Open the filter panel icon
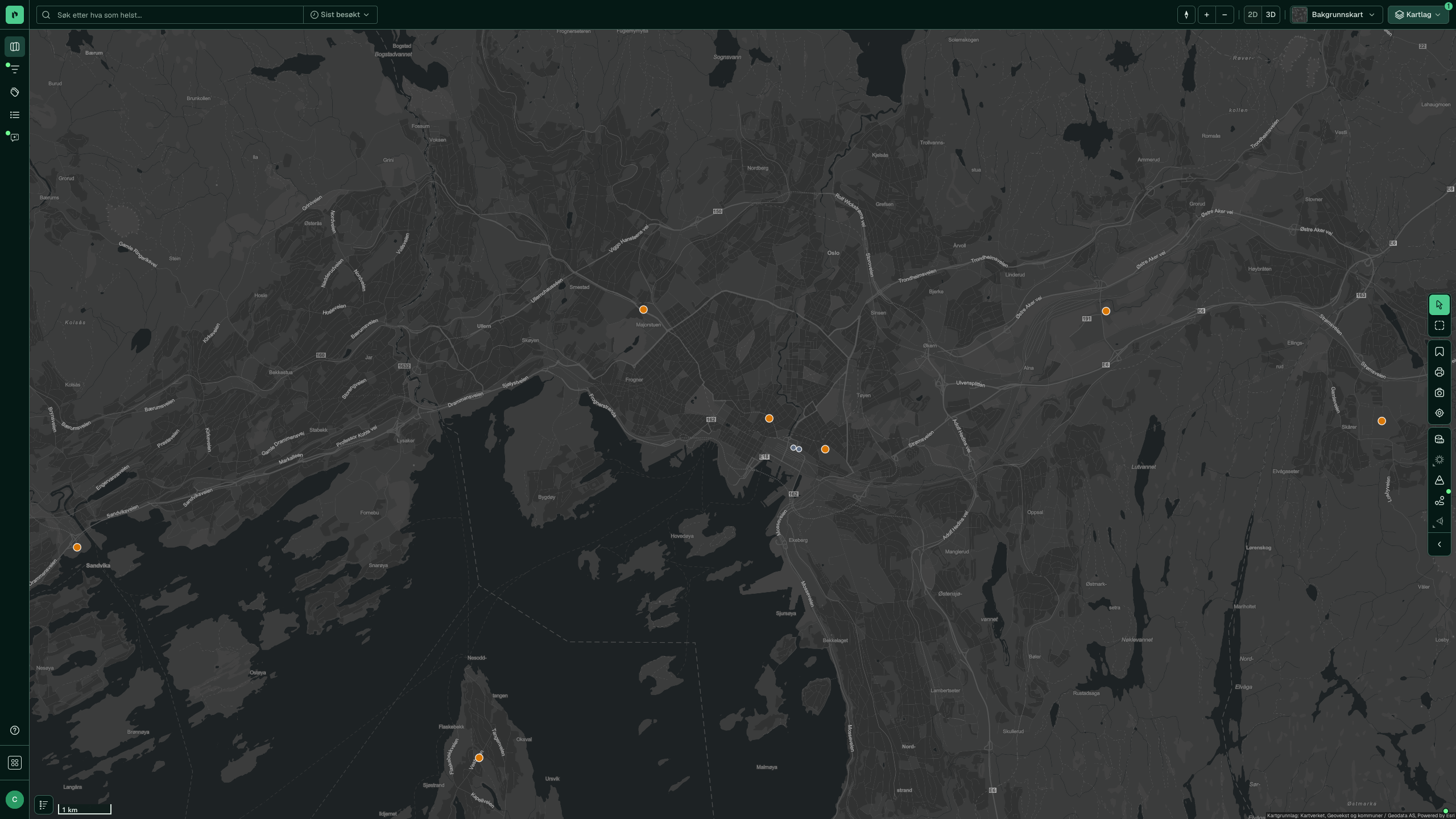 15,69
